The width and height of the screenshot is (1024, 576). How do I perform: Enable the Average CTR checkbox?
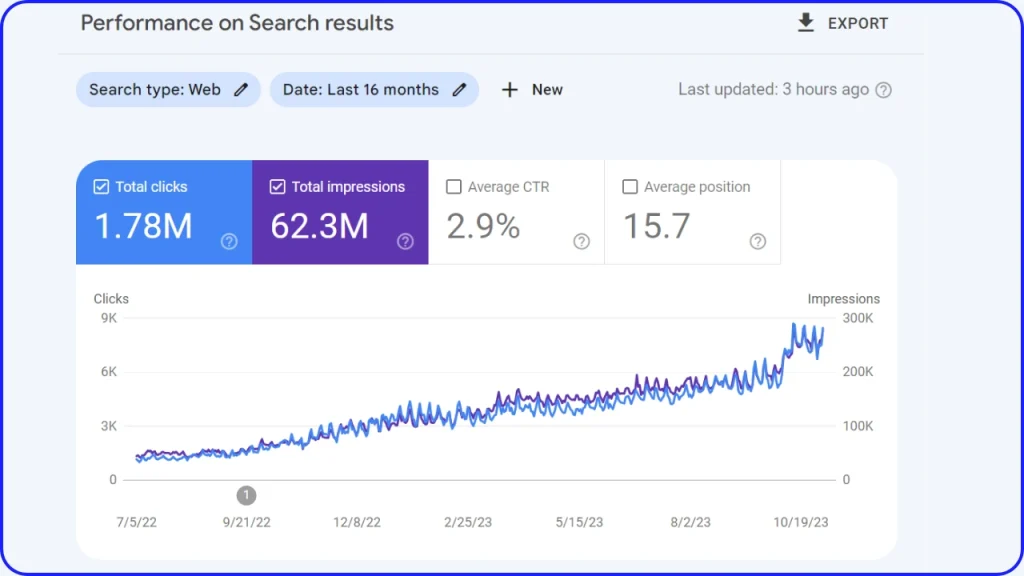[x=454, y=187]
